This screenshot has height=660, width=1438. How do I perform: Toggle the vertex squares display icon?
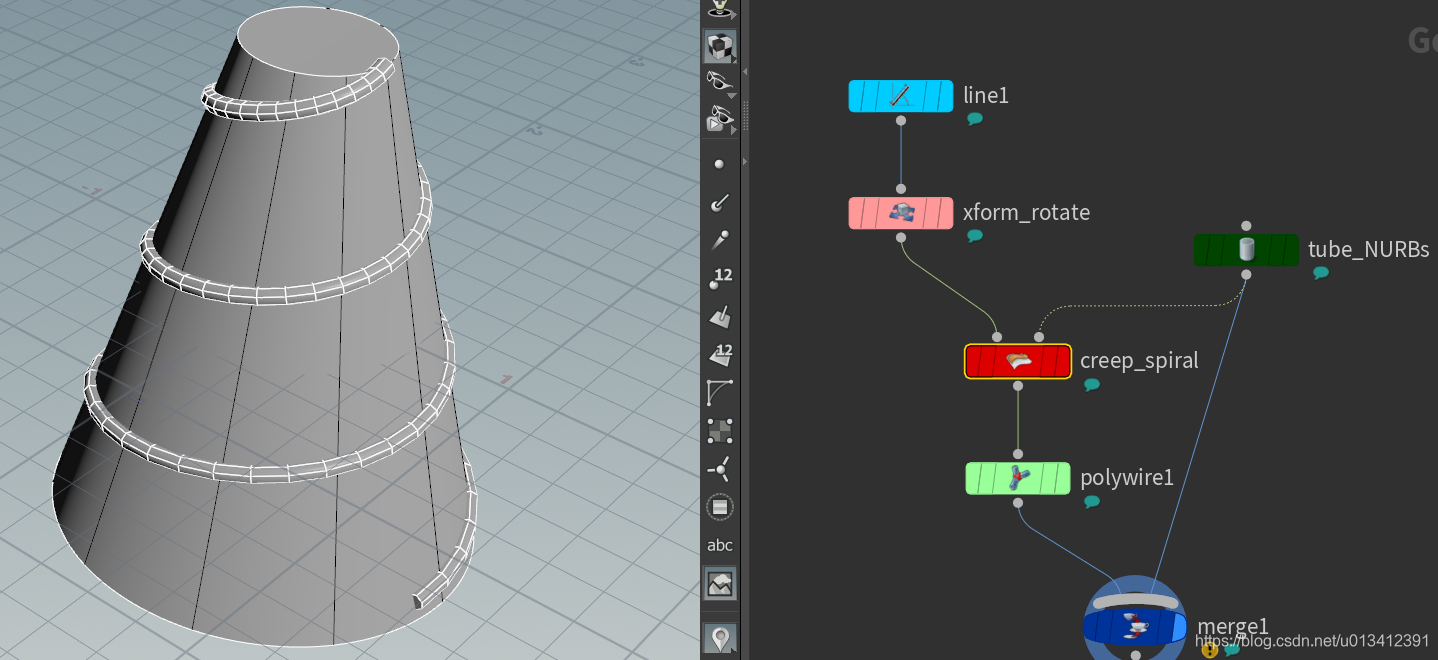pyautogui.click(x=720, y=431)
